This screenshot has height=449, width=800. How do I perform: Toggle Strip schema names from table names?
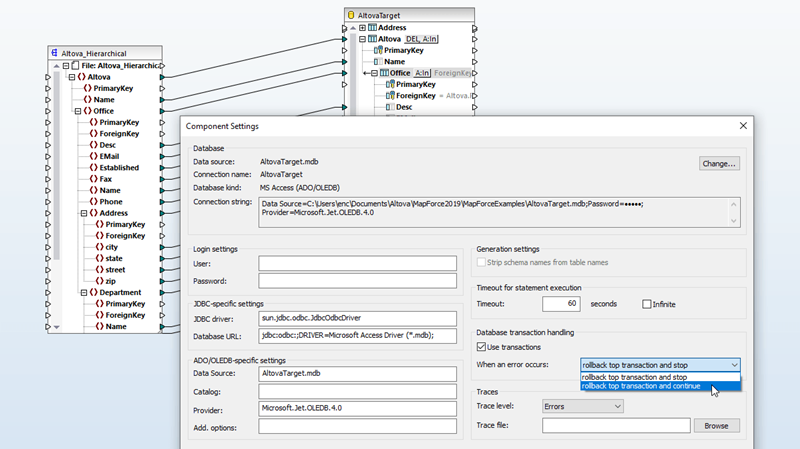(482, 263)
